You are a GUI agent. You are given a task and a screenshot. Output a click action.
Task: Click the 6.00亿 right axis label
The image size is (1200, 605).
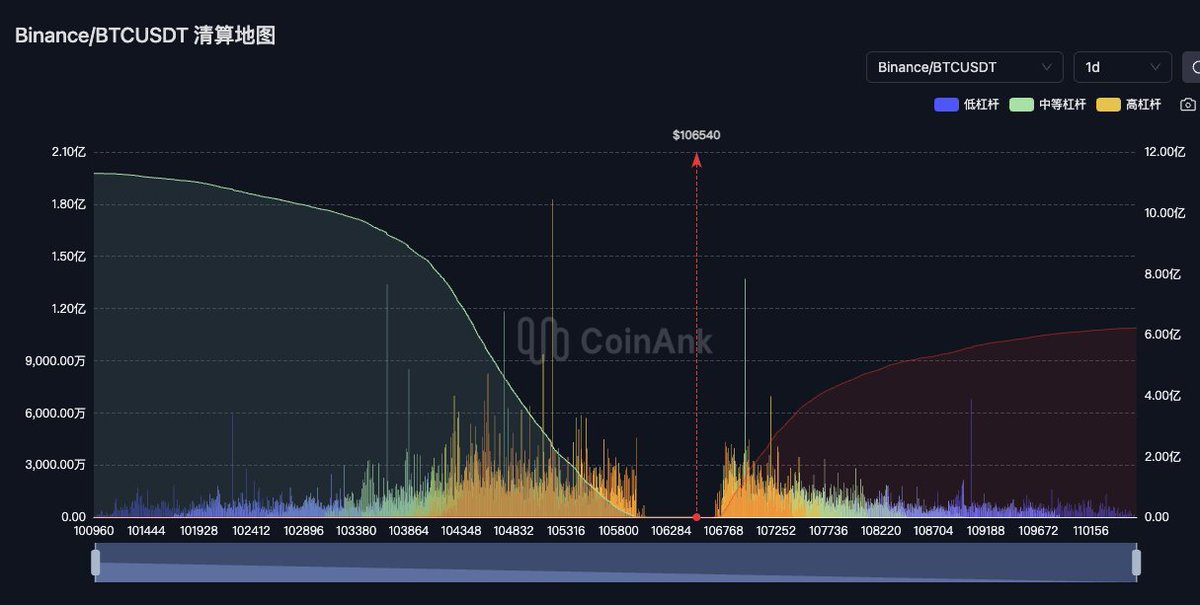click(1162, 335)
